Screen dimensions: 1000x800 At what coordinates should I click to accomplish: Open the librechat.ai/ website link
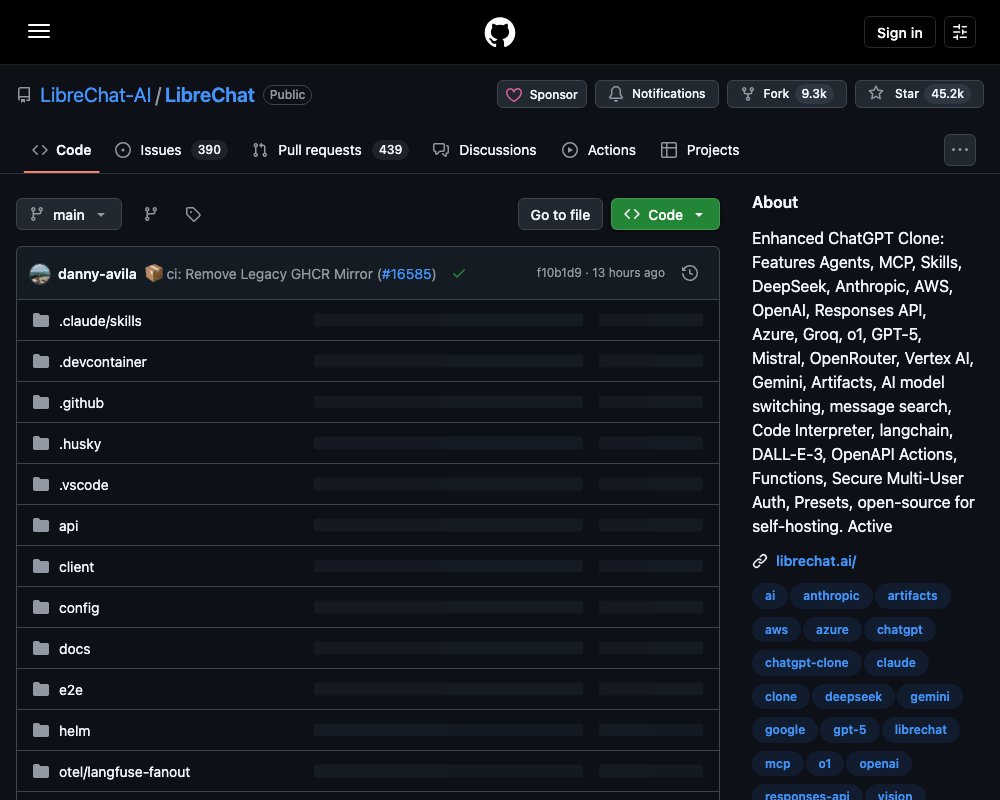816,561
